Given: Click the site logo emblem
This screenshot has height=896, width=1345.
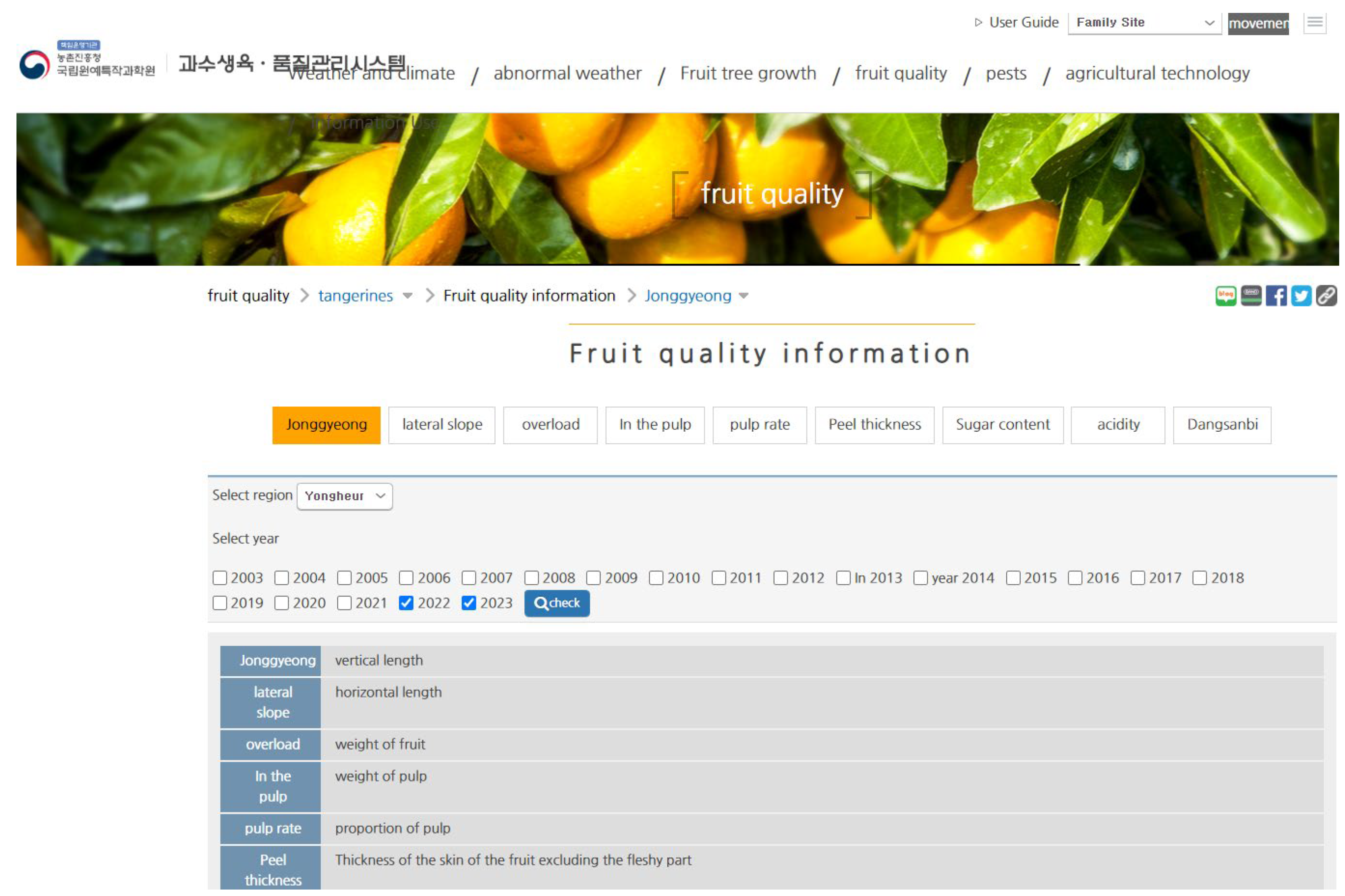Looking at the screenshot, I should coord(34,65).
